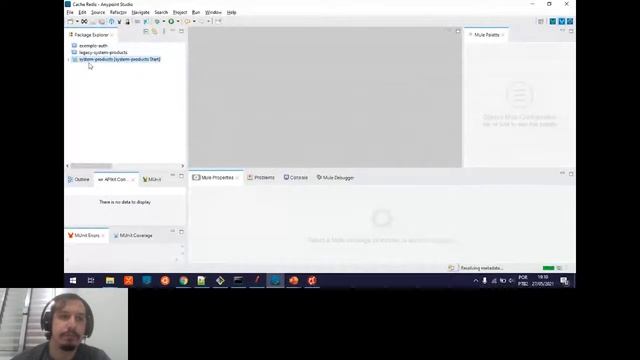
Task: Switch to the MUnit Coverage tab
Action: tap(133, 236)
